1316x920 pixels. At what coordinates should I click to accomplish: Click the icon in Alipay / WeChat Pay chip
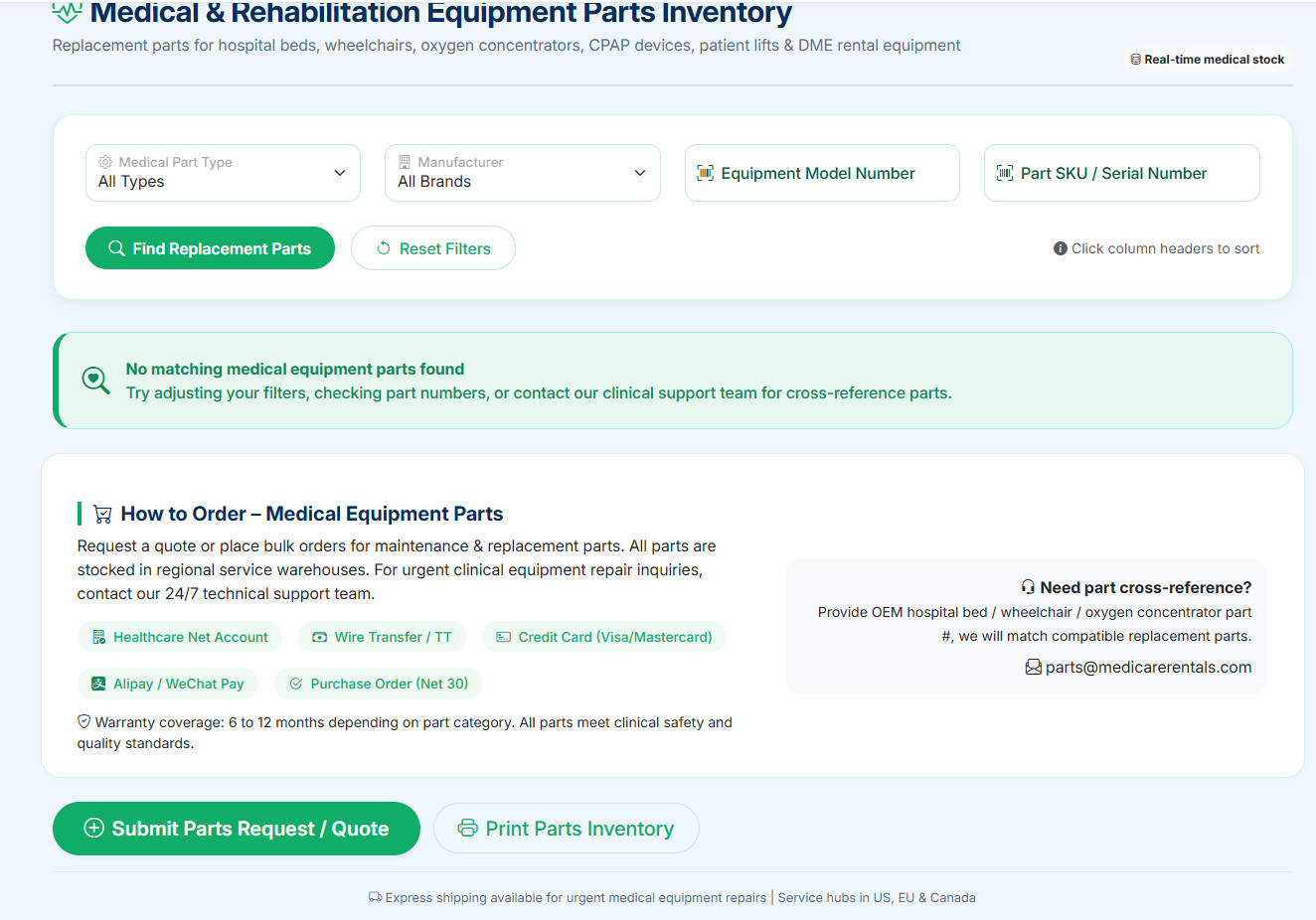point(98,684)
